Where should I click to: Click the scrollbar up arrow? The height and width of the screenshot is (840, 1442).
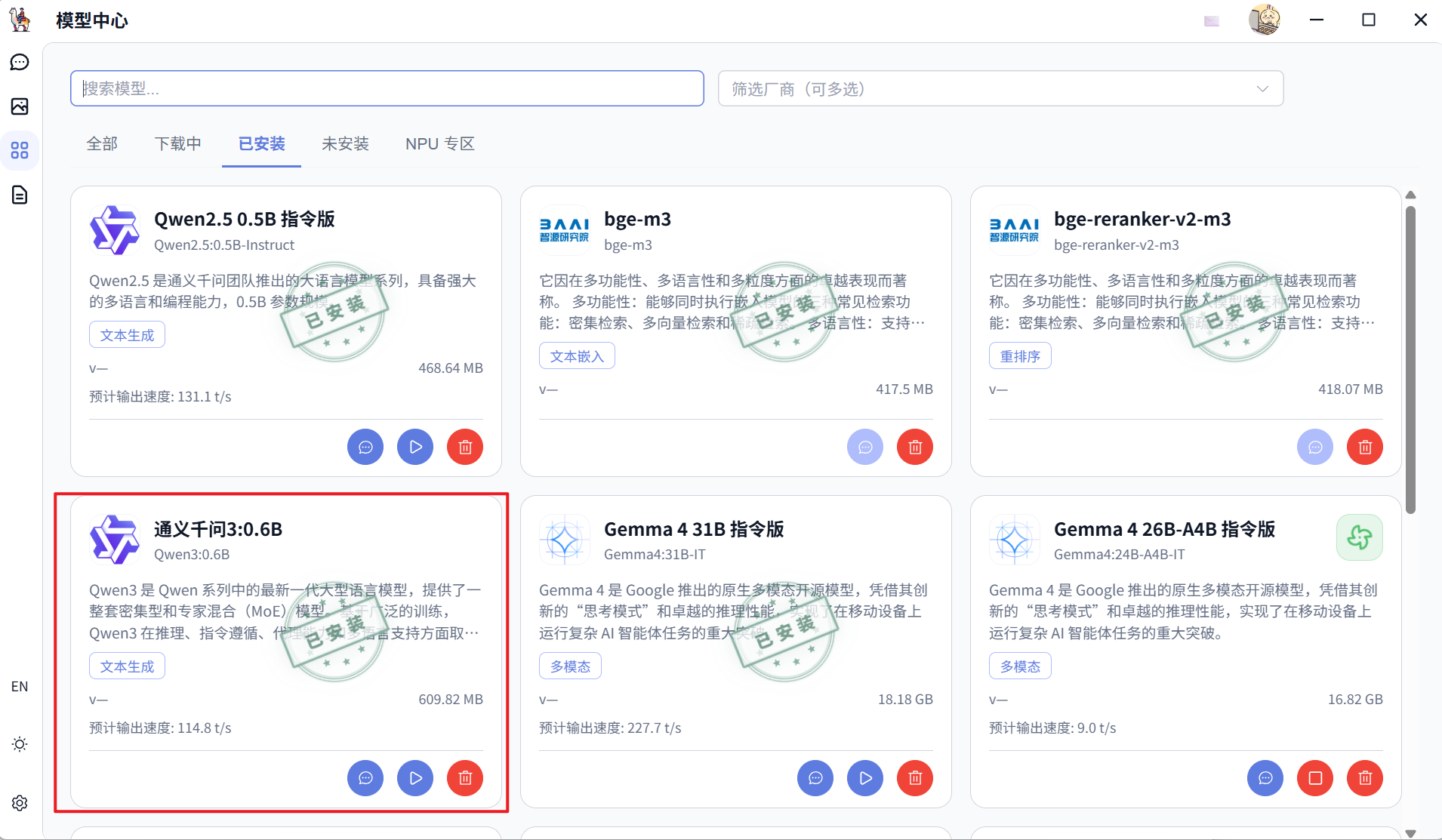tap(1410, 195)
